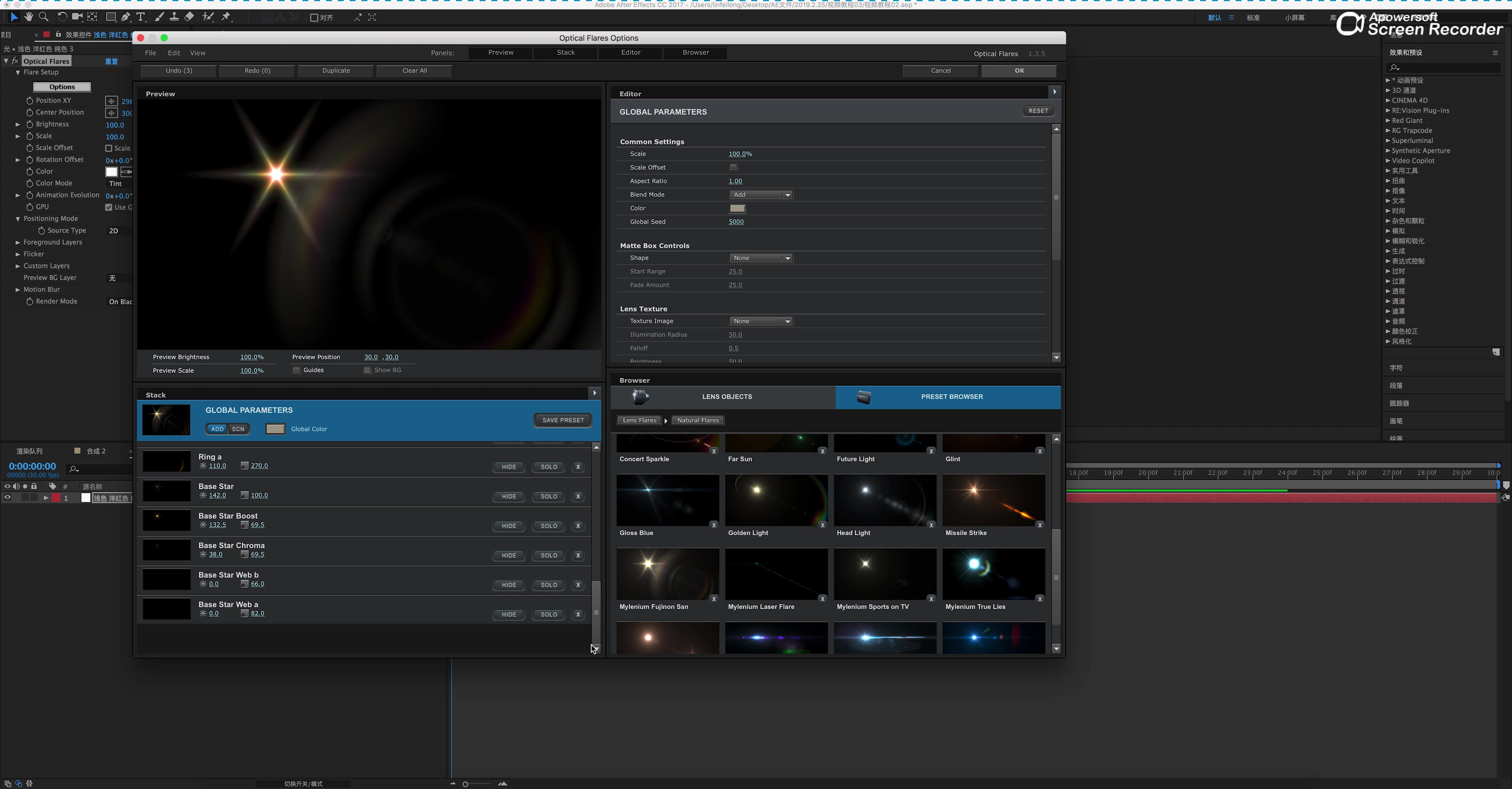Click the RESET button in Global Parameters
The width and height of the screenshot is (1512, 789).
tap(1038, 110)
